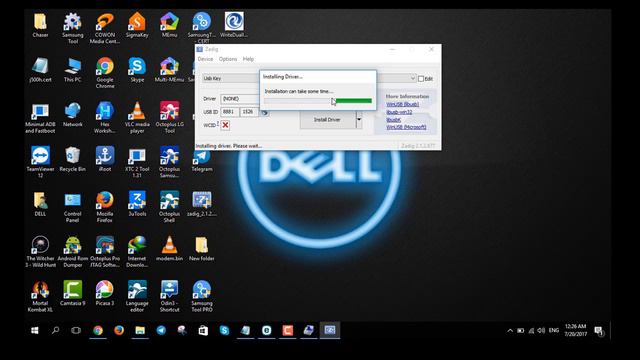This screenshot has width=640, height=360.
Task: Open the Help menu in Zadig
Action: 248,59
